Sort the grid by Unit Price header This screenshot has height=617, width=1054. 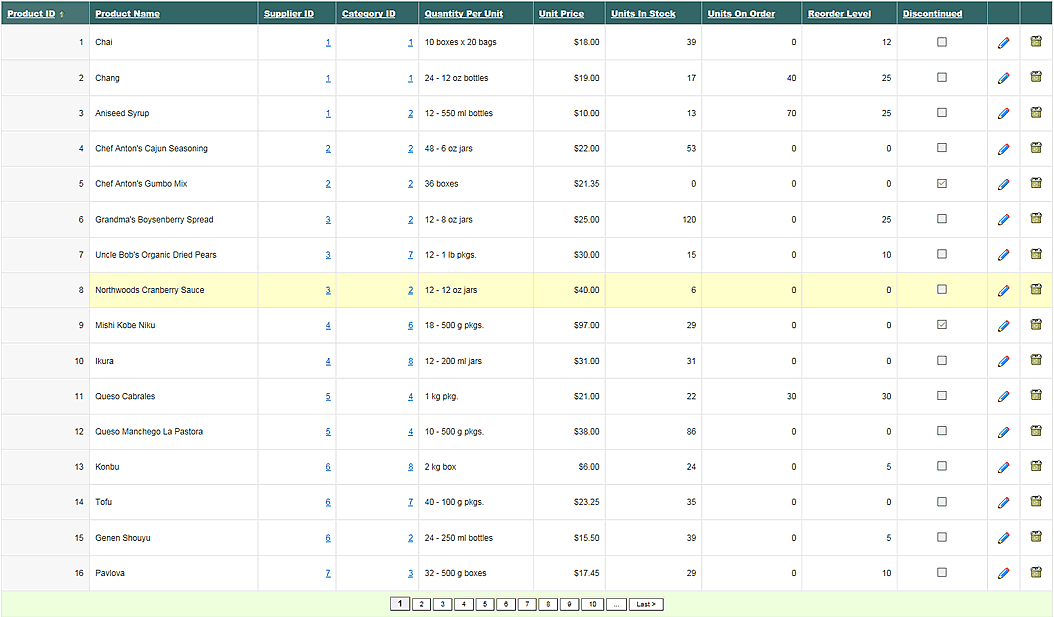pos(561,14)
